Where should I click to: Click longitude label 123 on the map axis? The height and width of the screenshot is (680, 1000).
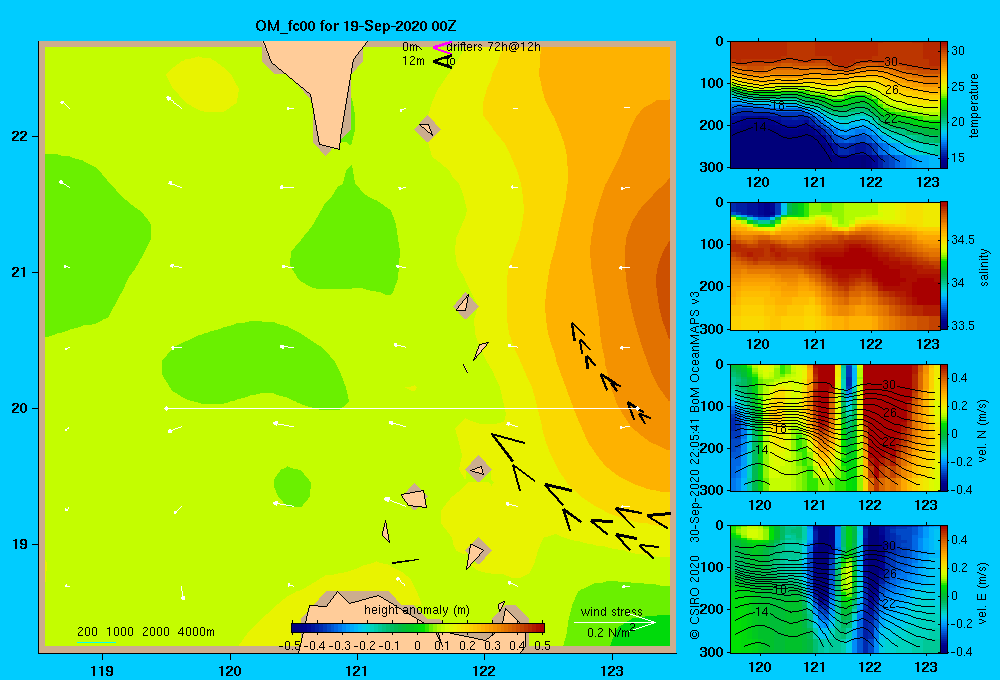pyautogui.click(x=612, y=670)
